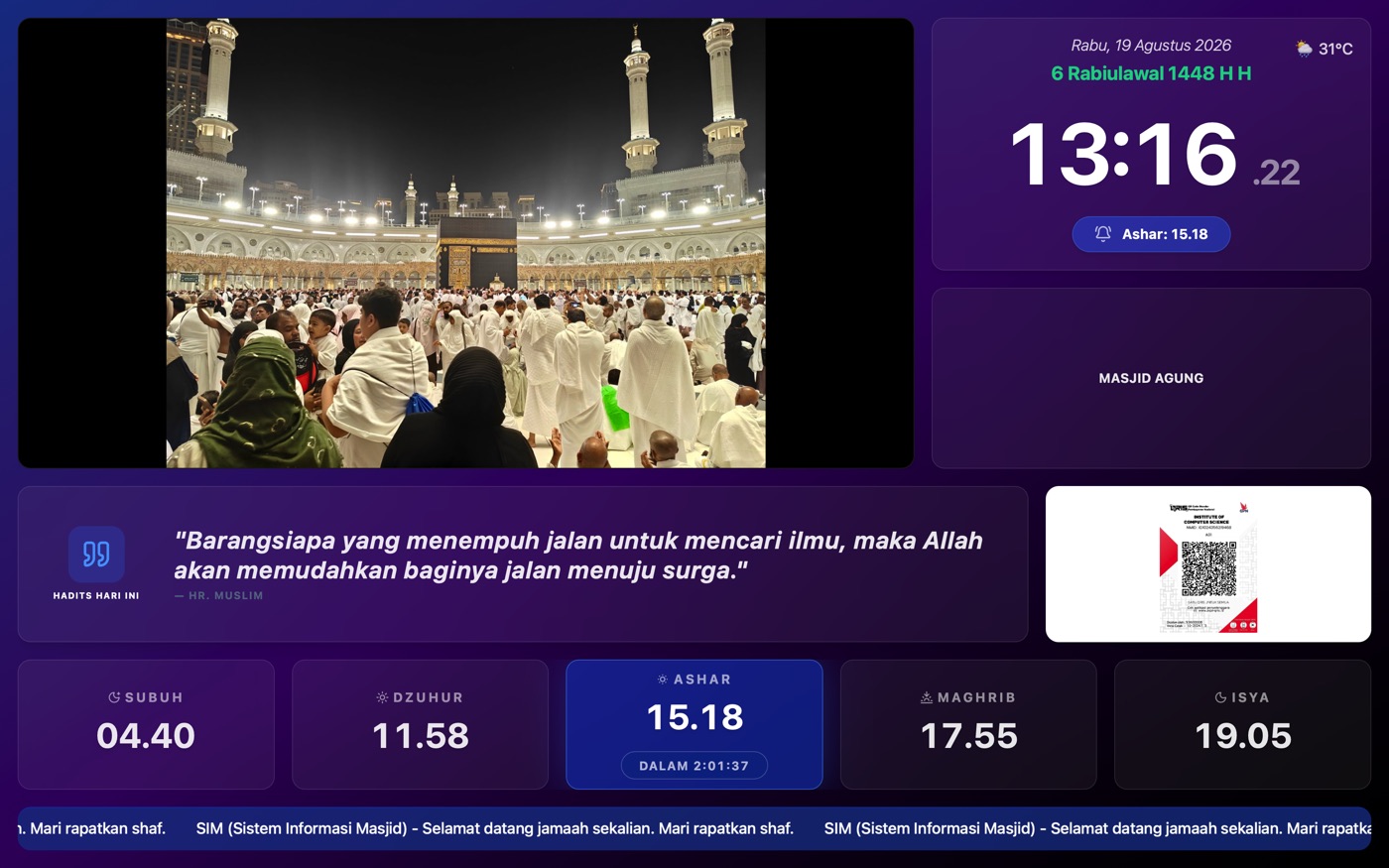This screenshot has width=1389, height=868.
Task: Click the moon icon beside ISYA
Action: click(x=1220, y=697)
